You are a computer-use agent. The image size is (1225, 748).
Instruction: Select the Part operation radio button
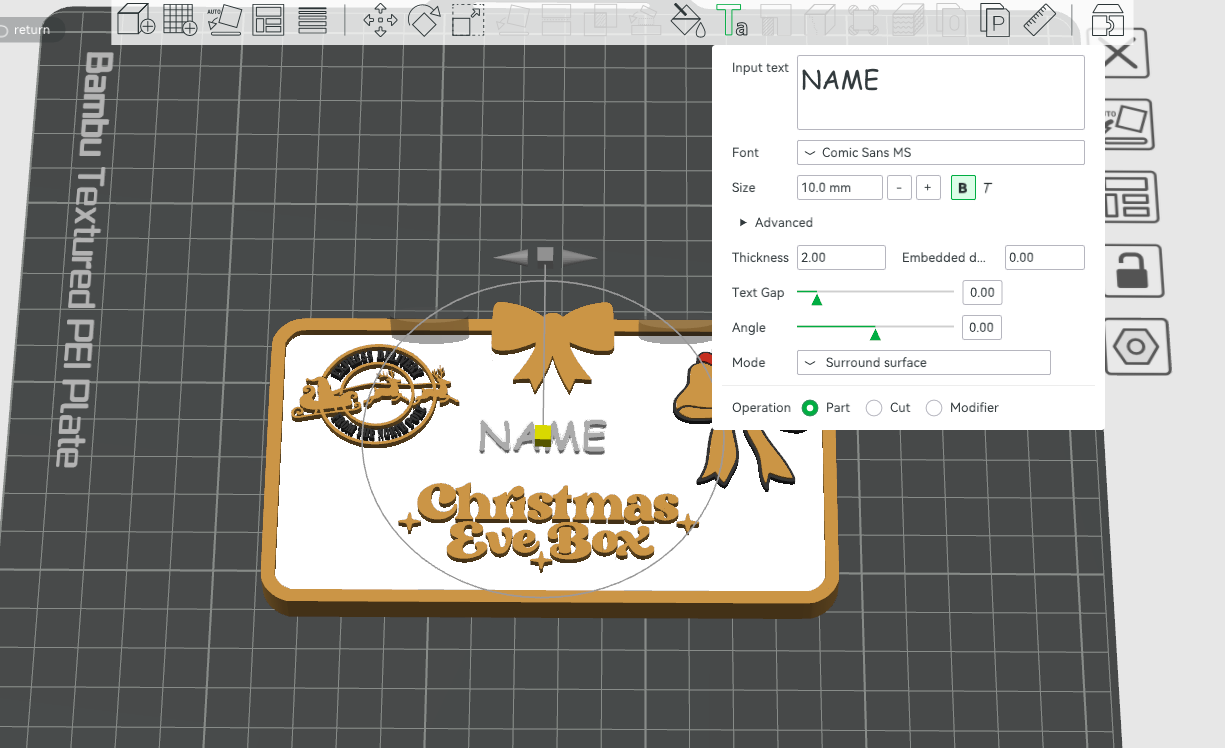pos(810,408)
